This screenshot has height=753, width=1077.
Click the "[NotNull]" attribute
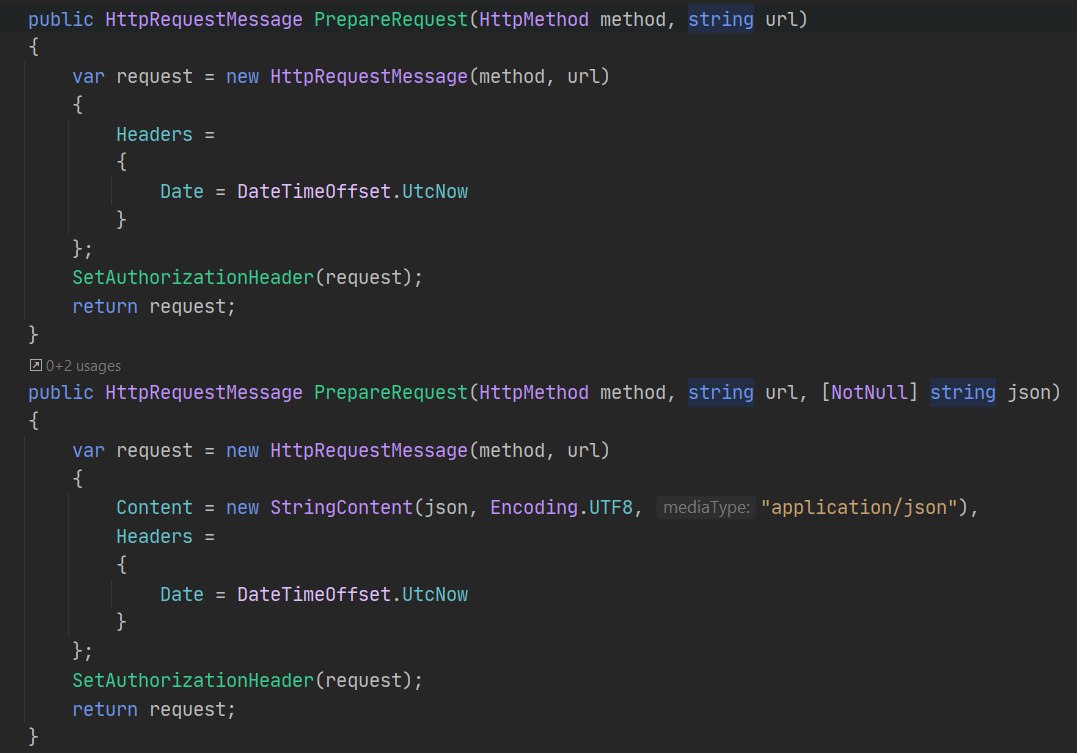[870, 393]
